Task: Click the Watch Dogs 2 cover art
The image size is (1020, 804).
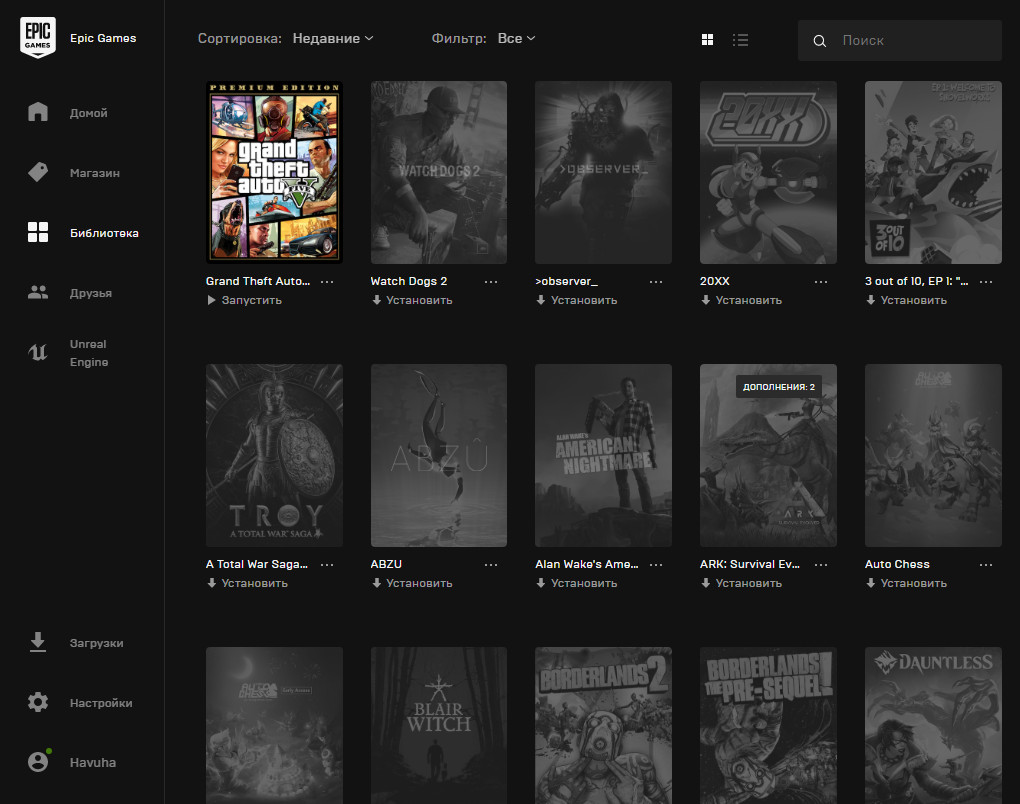Action: [x=438, y=172]
